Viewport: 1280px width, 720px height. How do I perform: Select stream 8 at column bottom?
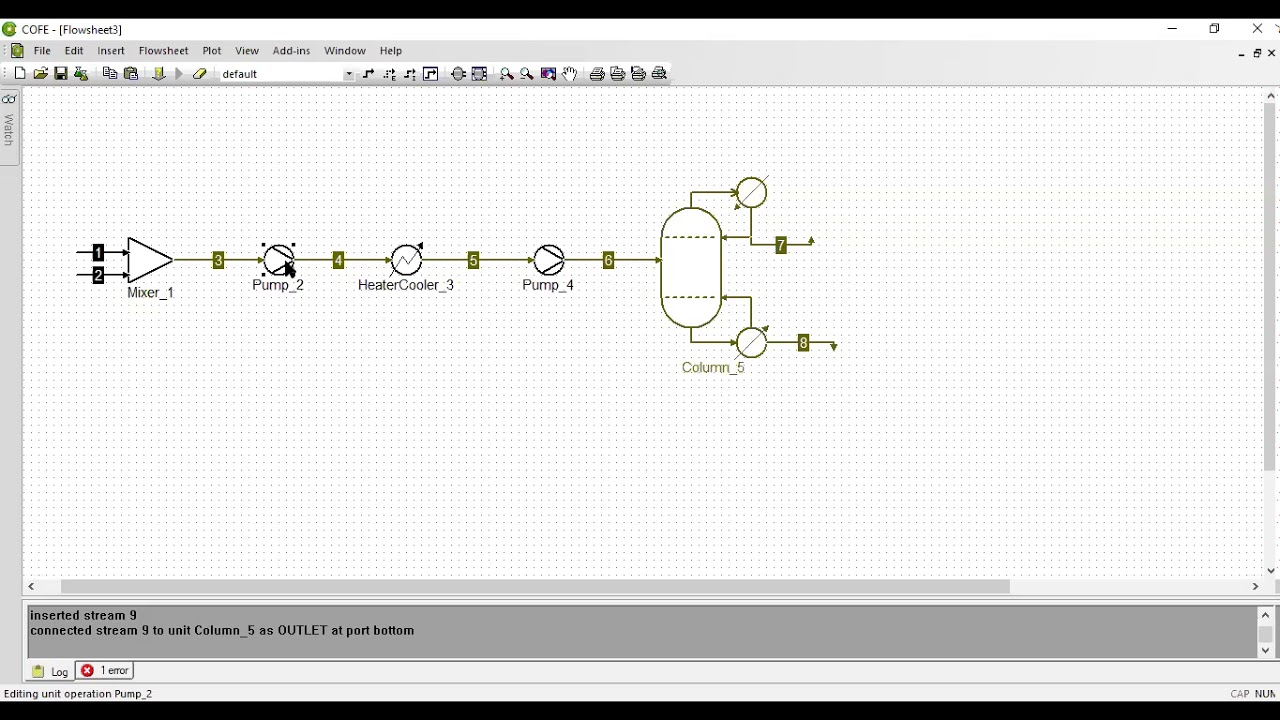tap(803, 344)
